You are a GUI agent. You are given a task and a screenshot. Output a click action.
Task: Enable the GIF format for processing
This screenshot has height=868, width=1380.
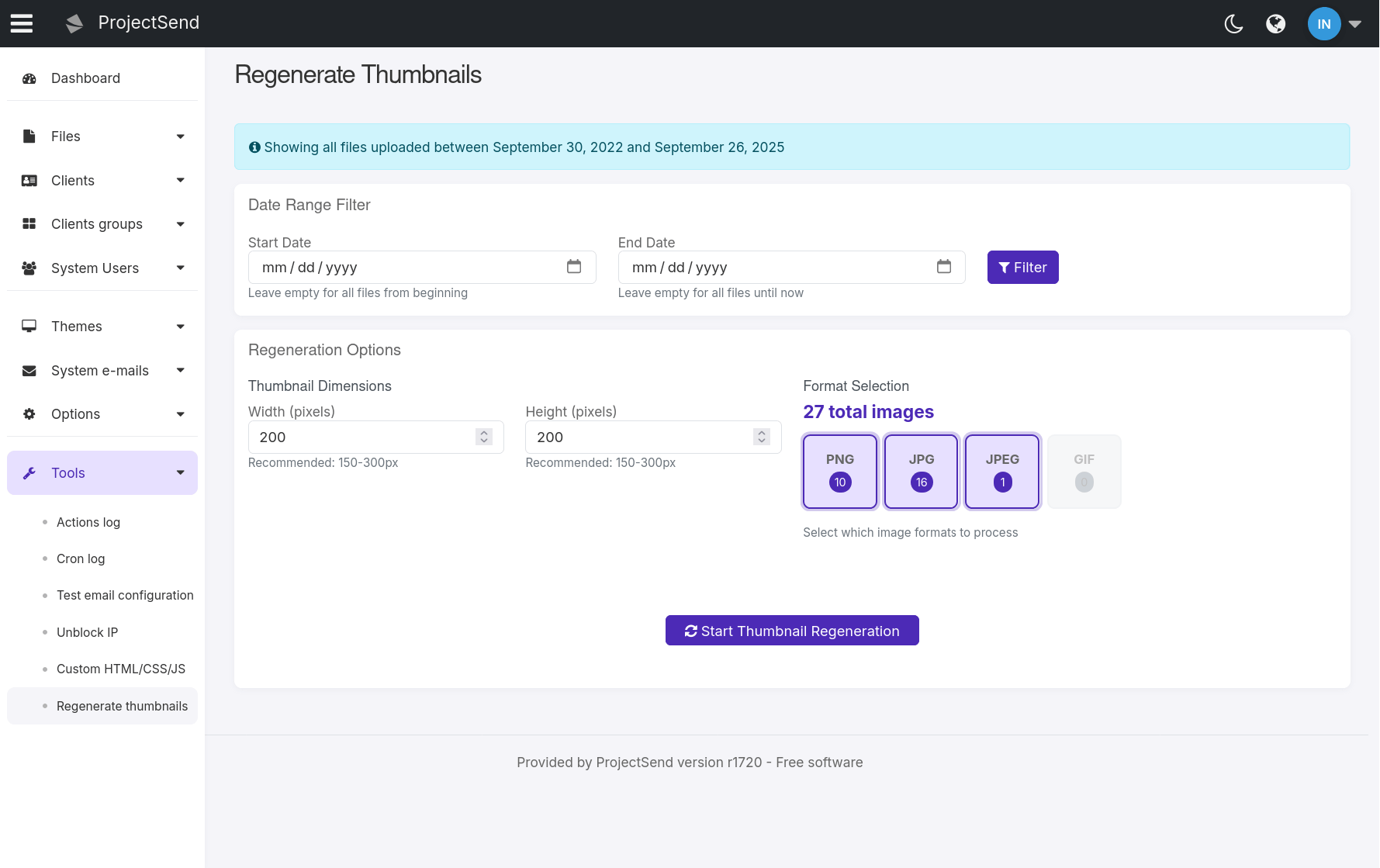click(1084, 471)
